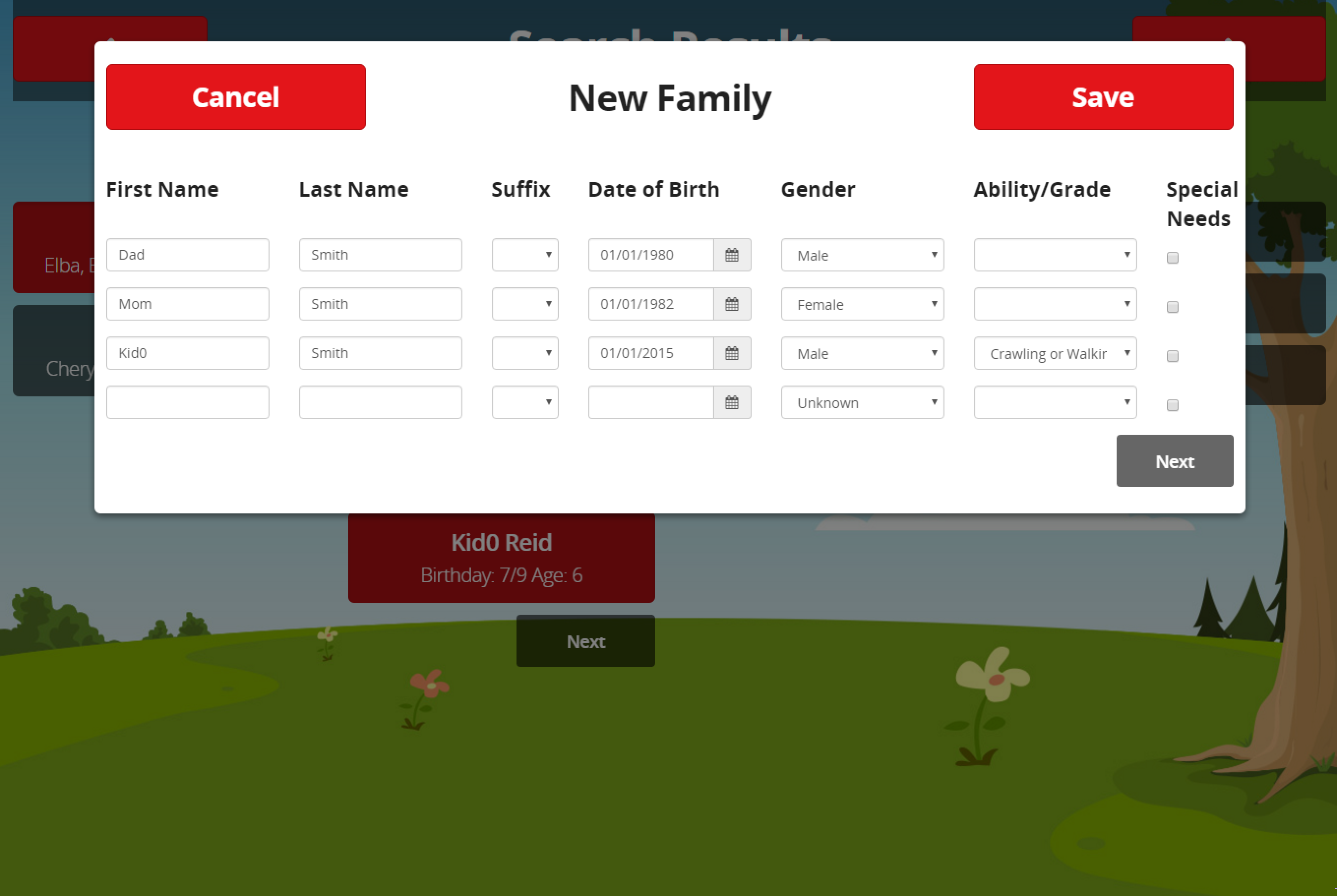Click the gray Next button in dialog
The width and height of the screenshot is (1337, 896).
click(x=1174, y=461)
